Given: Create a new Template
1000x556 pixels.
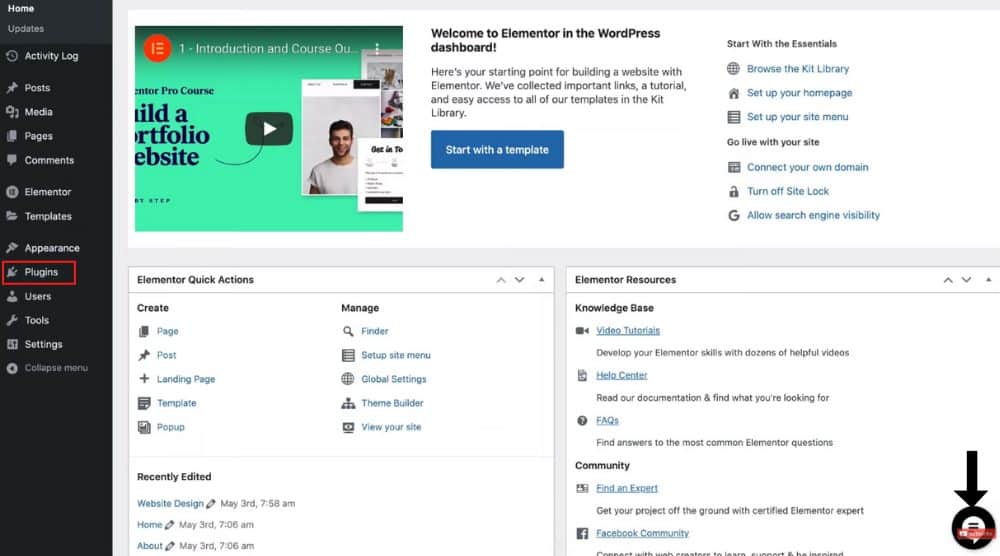Looking at the screenshot, I should [x=177, y=404].
